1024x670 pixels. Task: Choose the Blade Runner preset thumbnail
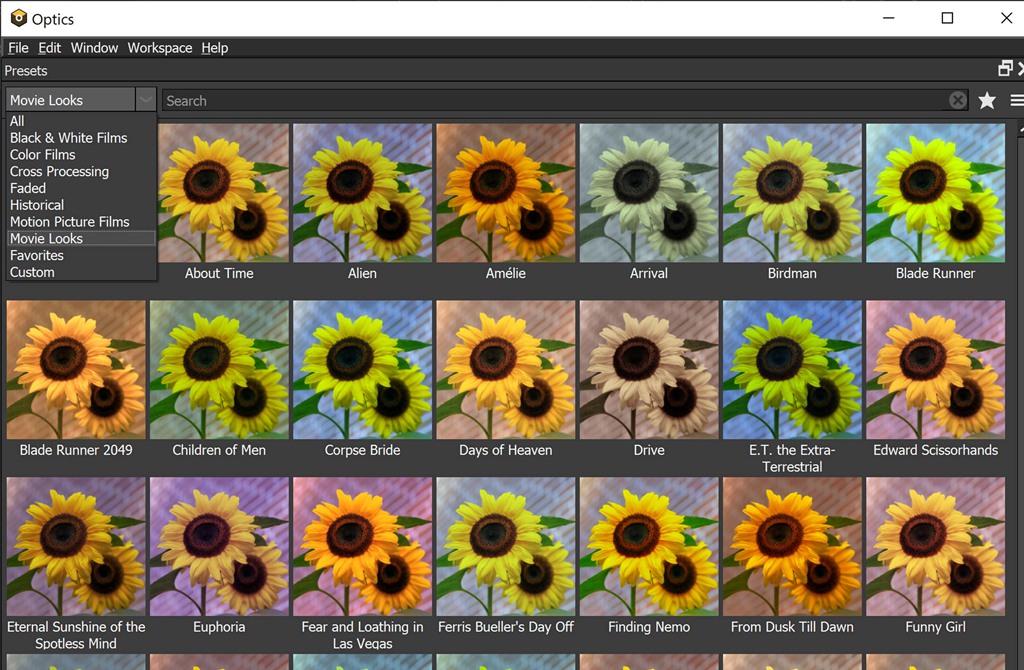tap(935, 193)
